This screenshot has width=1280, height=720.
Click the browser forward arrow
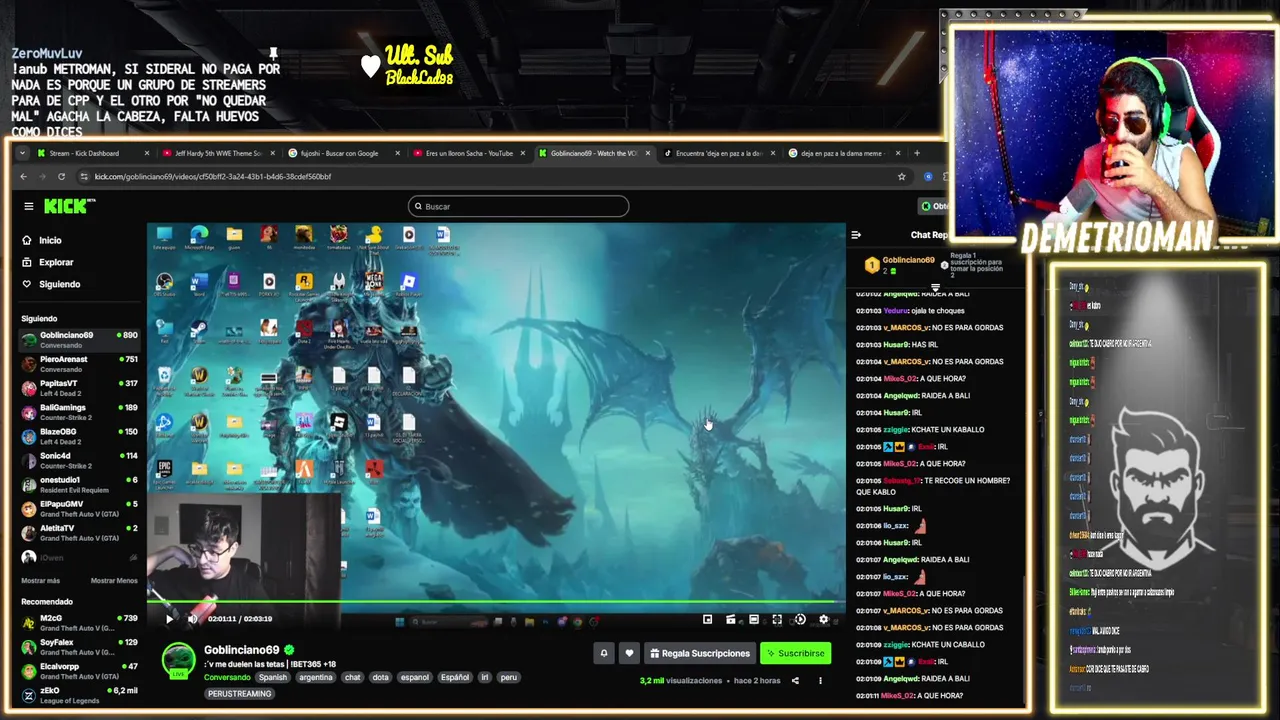43,176
